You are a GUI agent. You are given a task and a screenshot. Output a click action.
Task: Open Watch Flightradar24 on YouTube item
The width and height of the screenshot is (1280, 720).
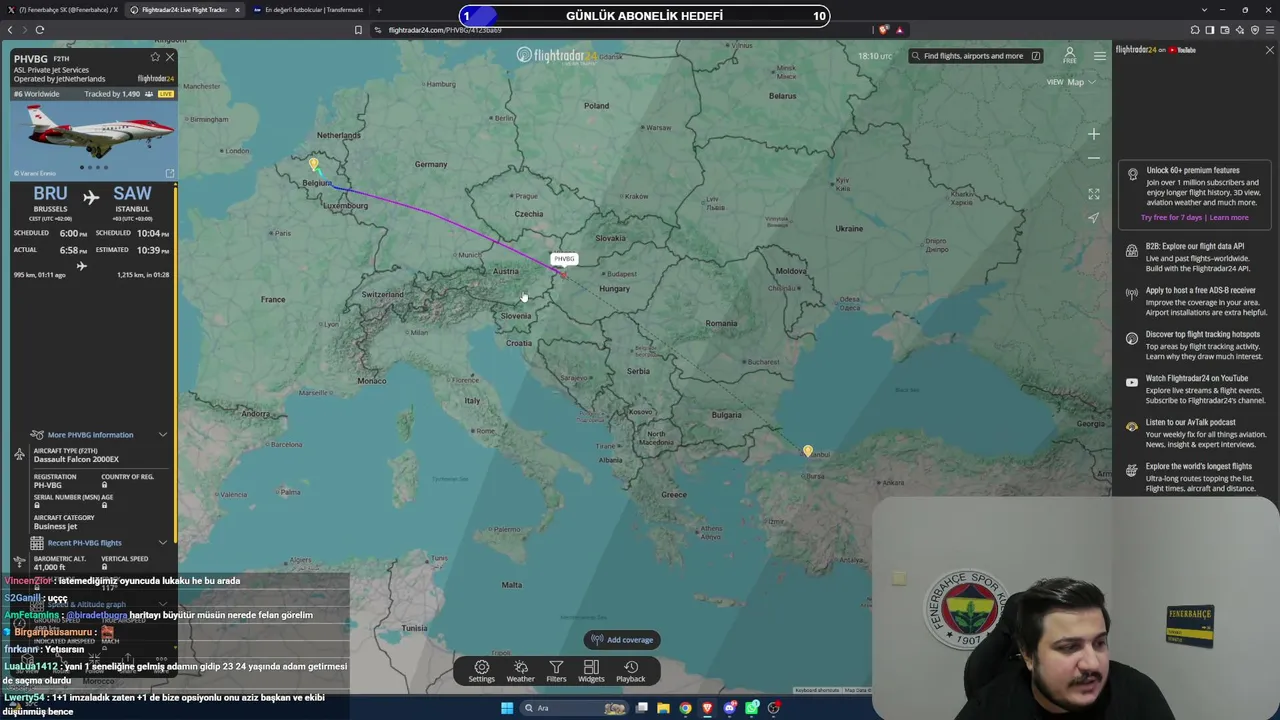[x=1195, y=389]
